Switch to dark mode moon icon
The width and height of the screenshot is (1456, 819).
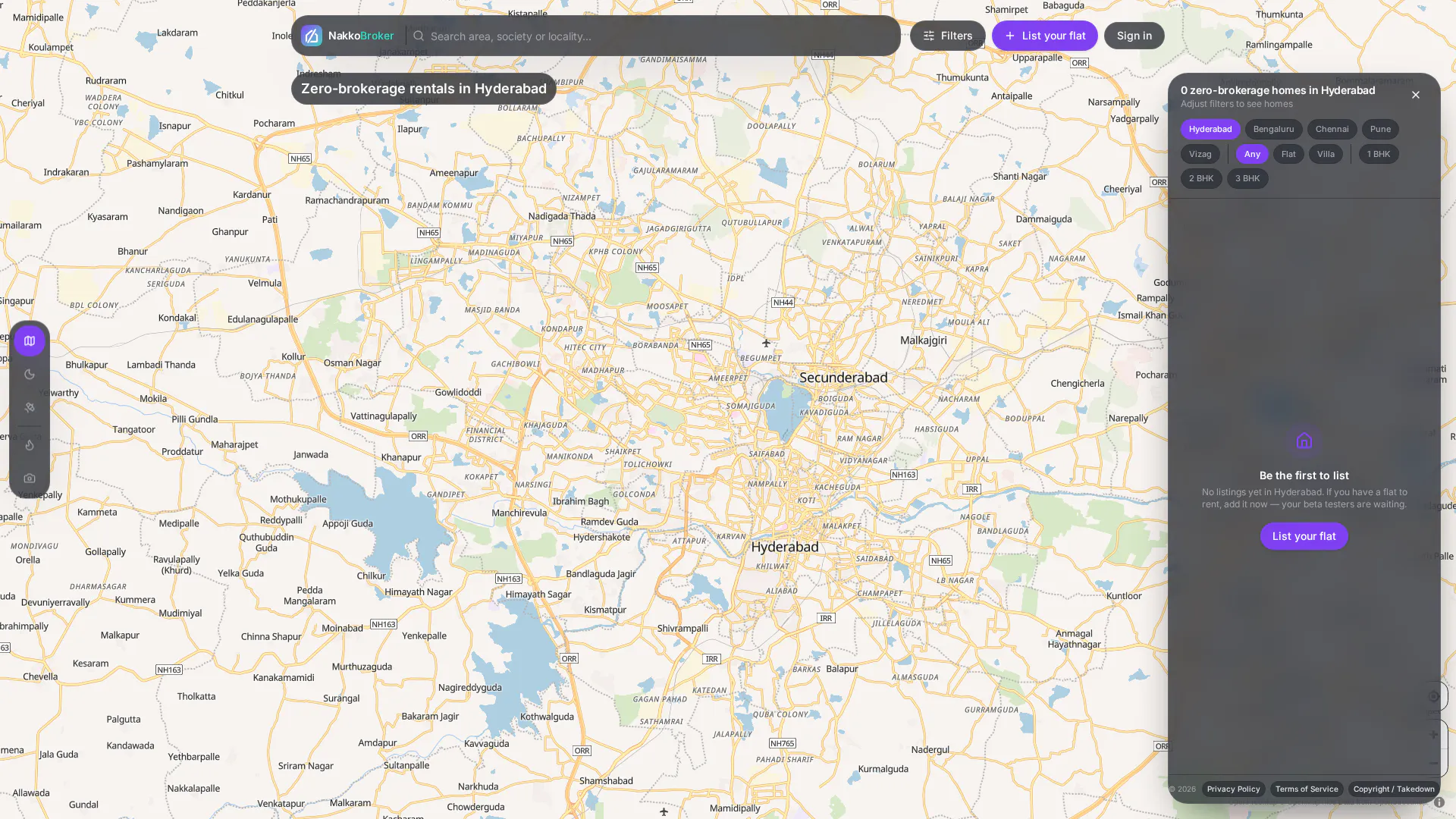click(30, 375)
